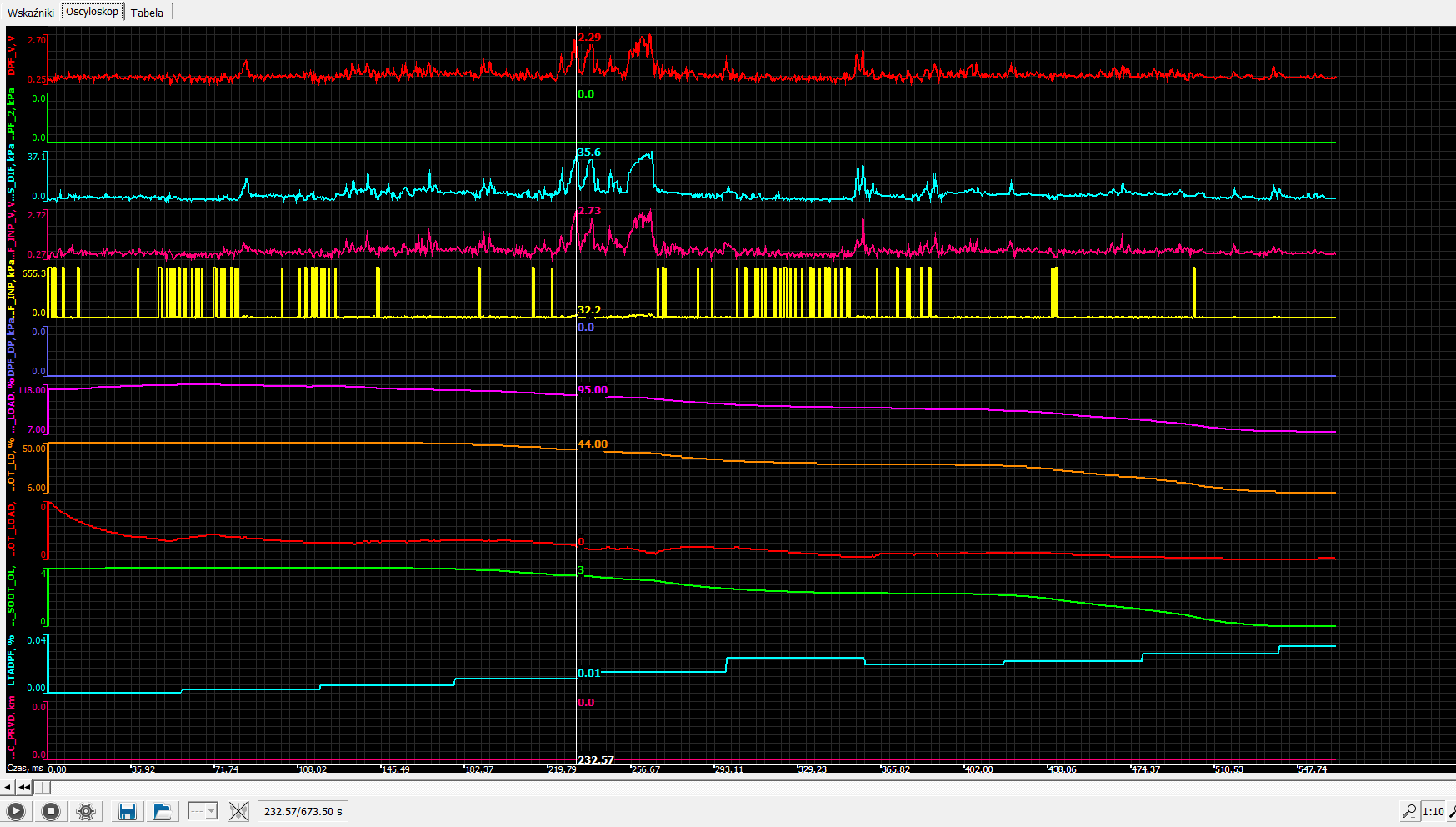Click the horizontal scrollbar thumb
1456x827 pixels.
click(x=43, y=787)
